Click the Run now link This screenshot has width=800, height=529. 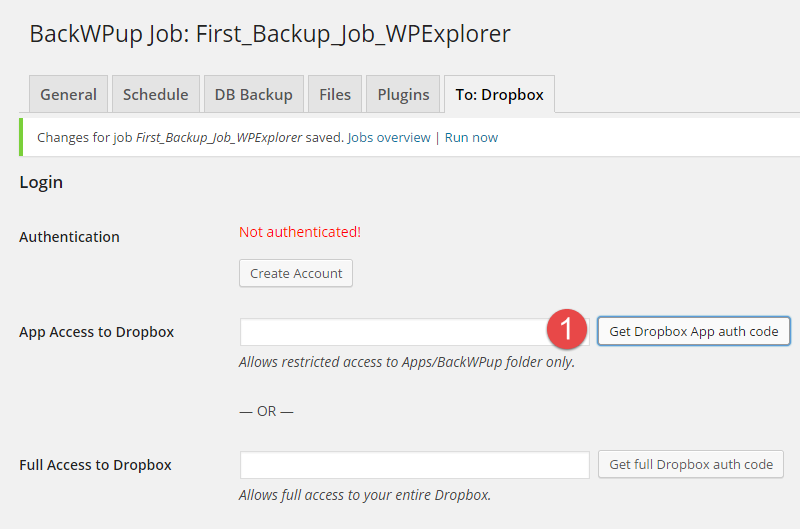(471, 138)
